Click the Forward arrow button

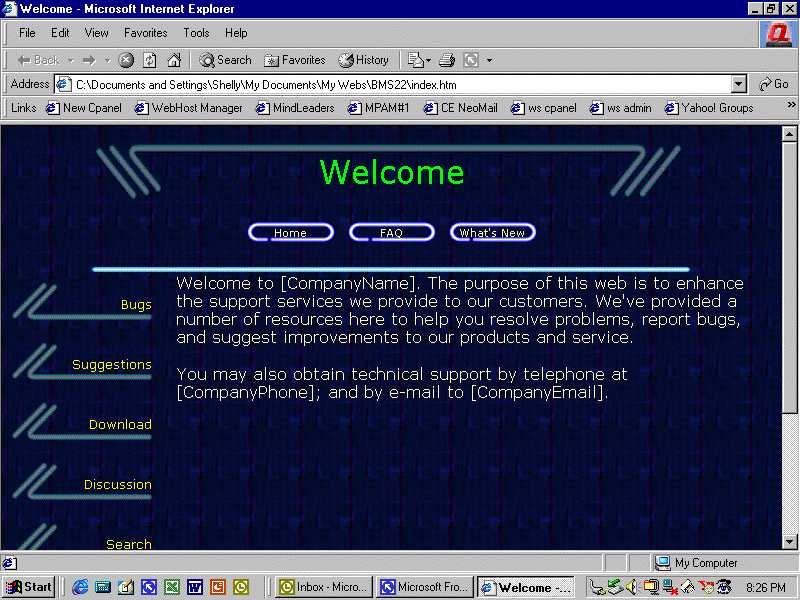pos(89,61)
